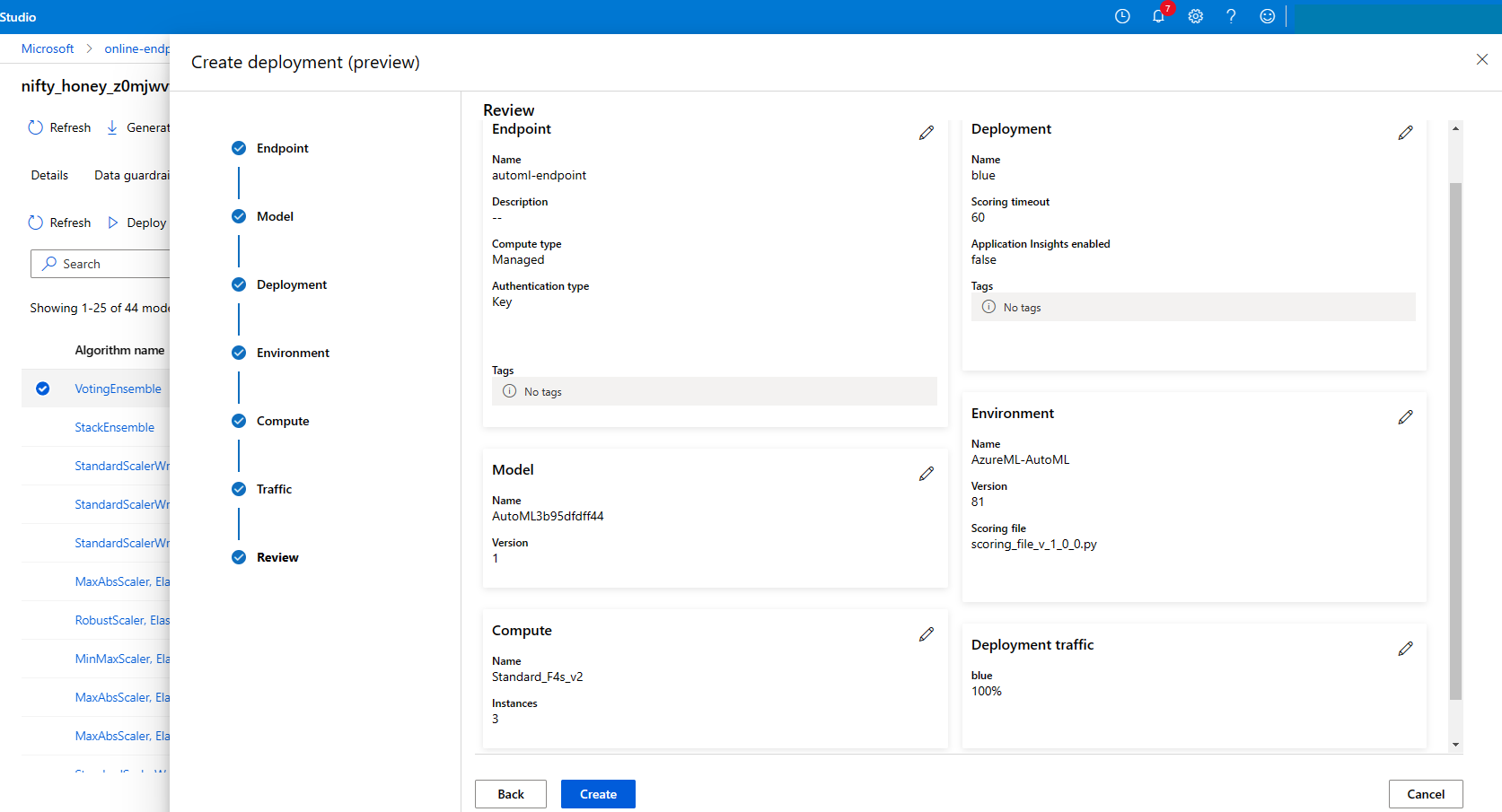Click the scoring_file_v_1_0_0.py value
This screenshot has width=1502, height=812.
click(x=1033, y=544)
